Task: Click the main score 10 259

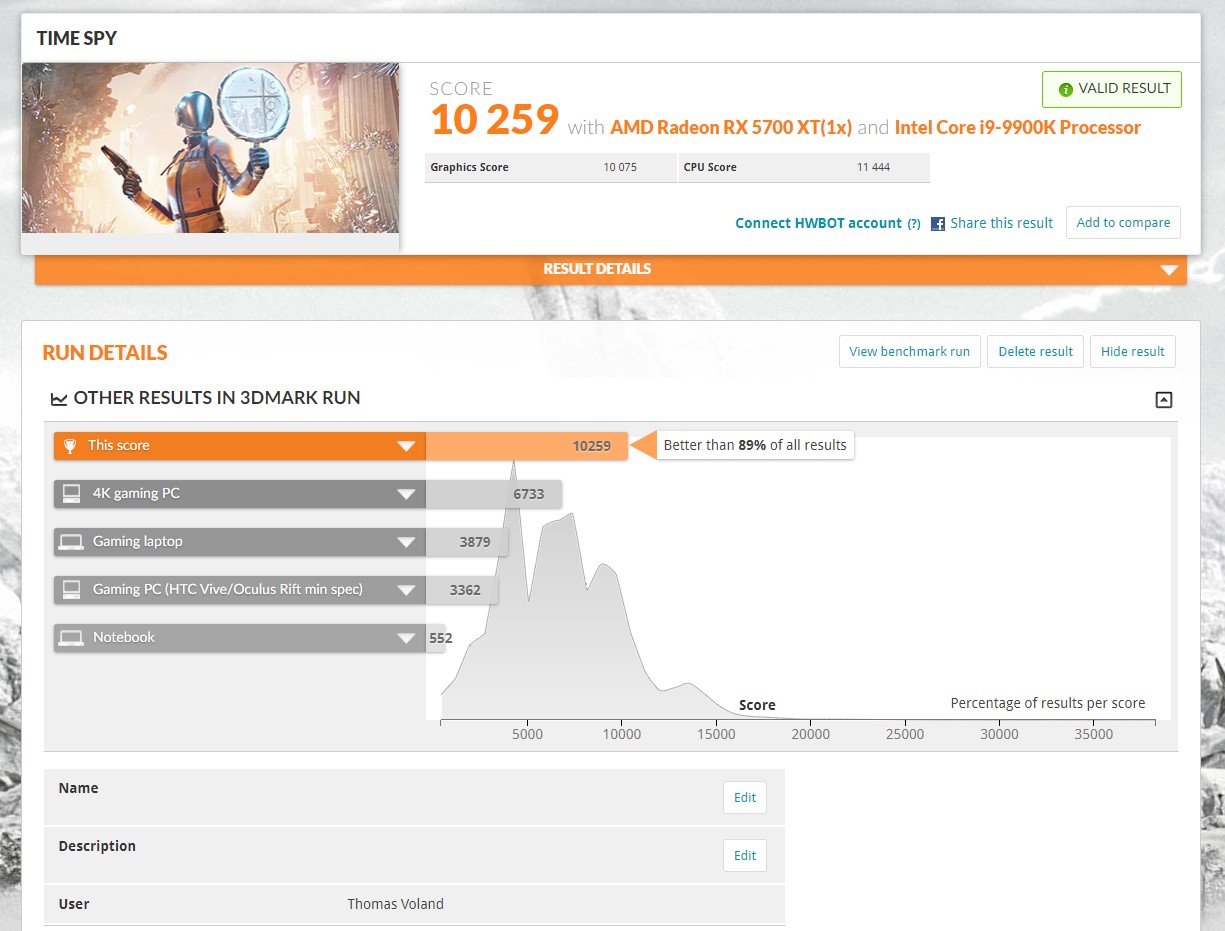Action: tap(494, 120)
